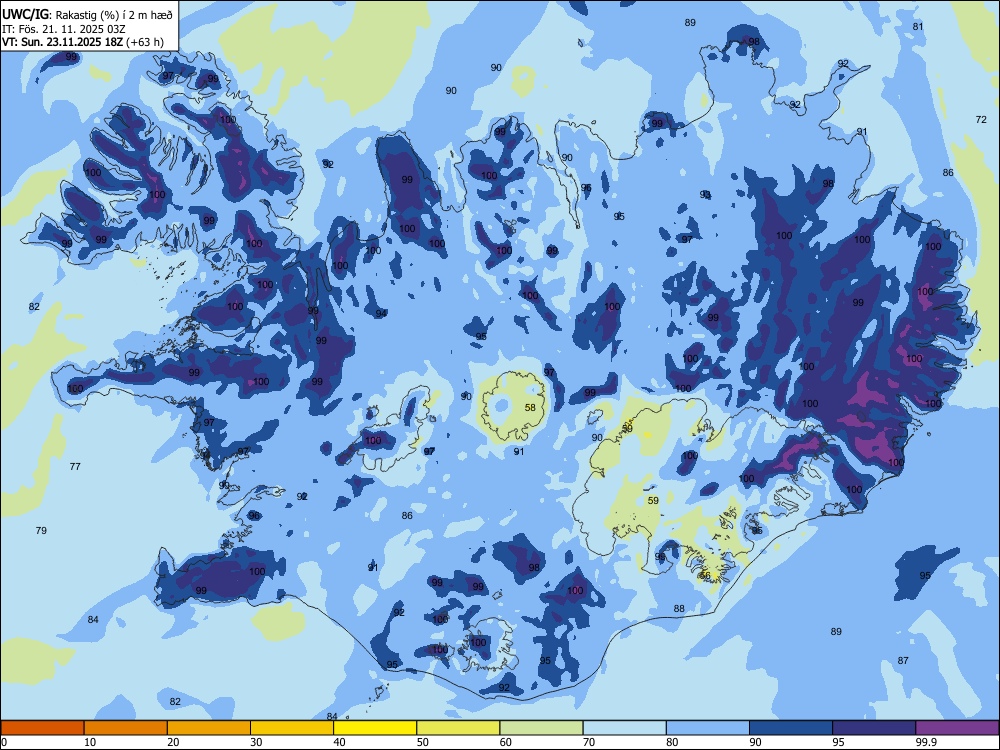Click the valid time 'VT: Sun. 23.11.2025 18Z (+63 h)'
Image resolution: width=1000 pixels, height=750 pixels.
pos(83,42)
